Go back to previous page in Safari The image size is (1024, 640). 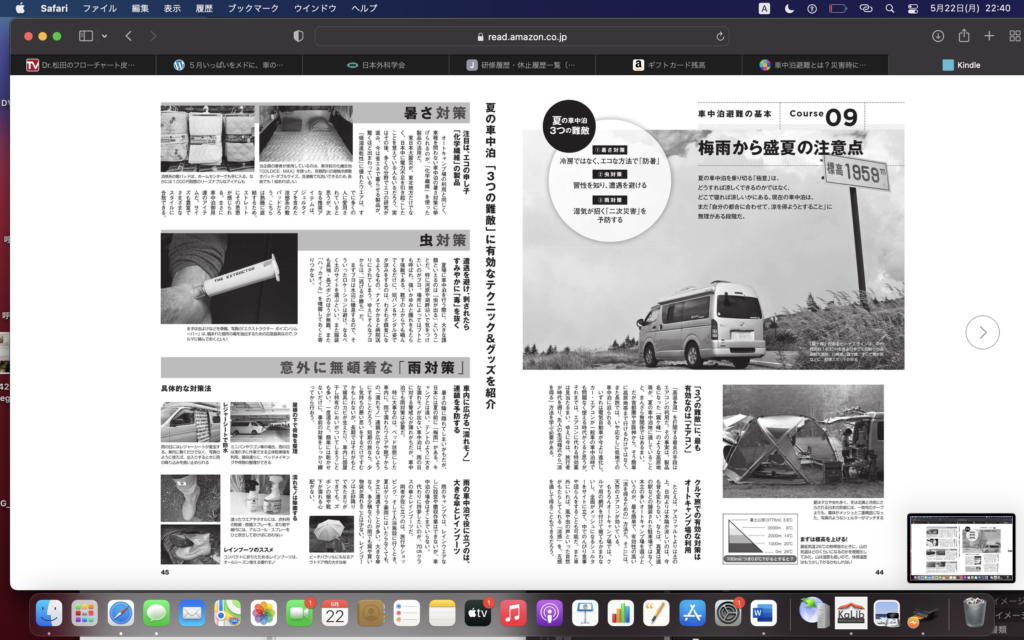tap(129, 36)
